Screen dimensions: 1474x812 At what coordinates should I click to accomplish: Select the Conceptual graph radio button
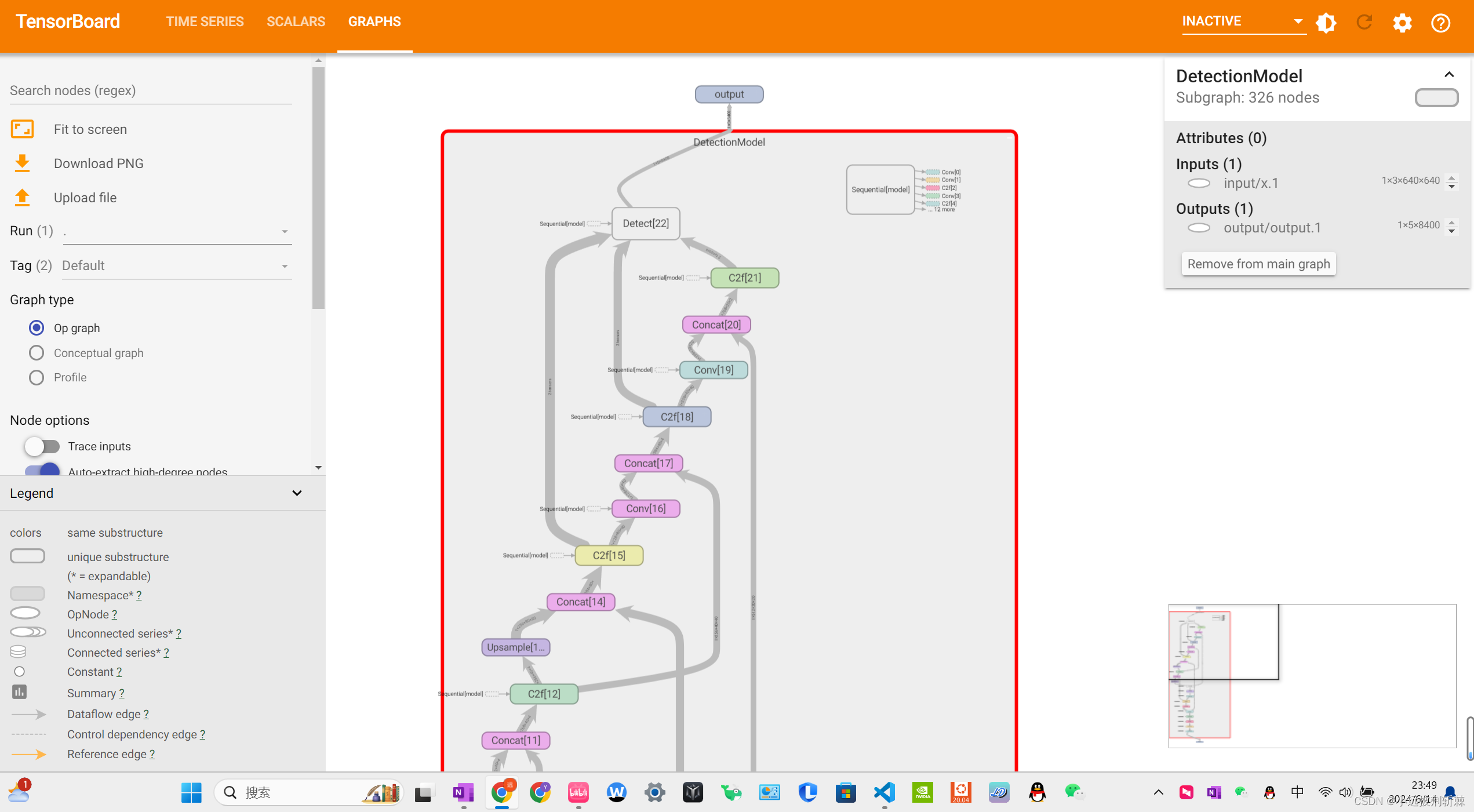(x=37, y=353)
